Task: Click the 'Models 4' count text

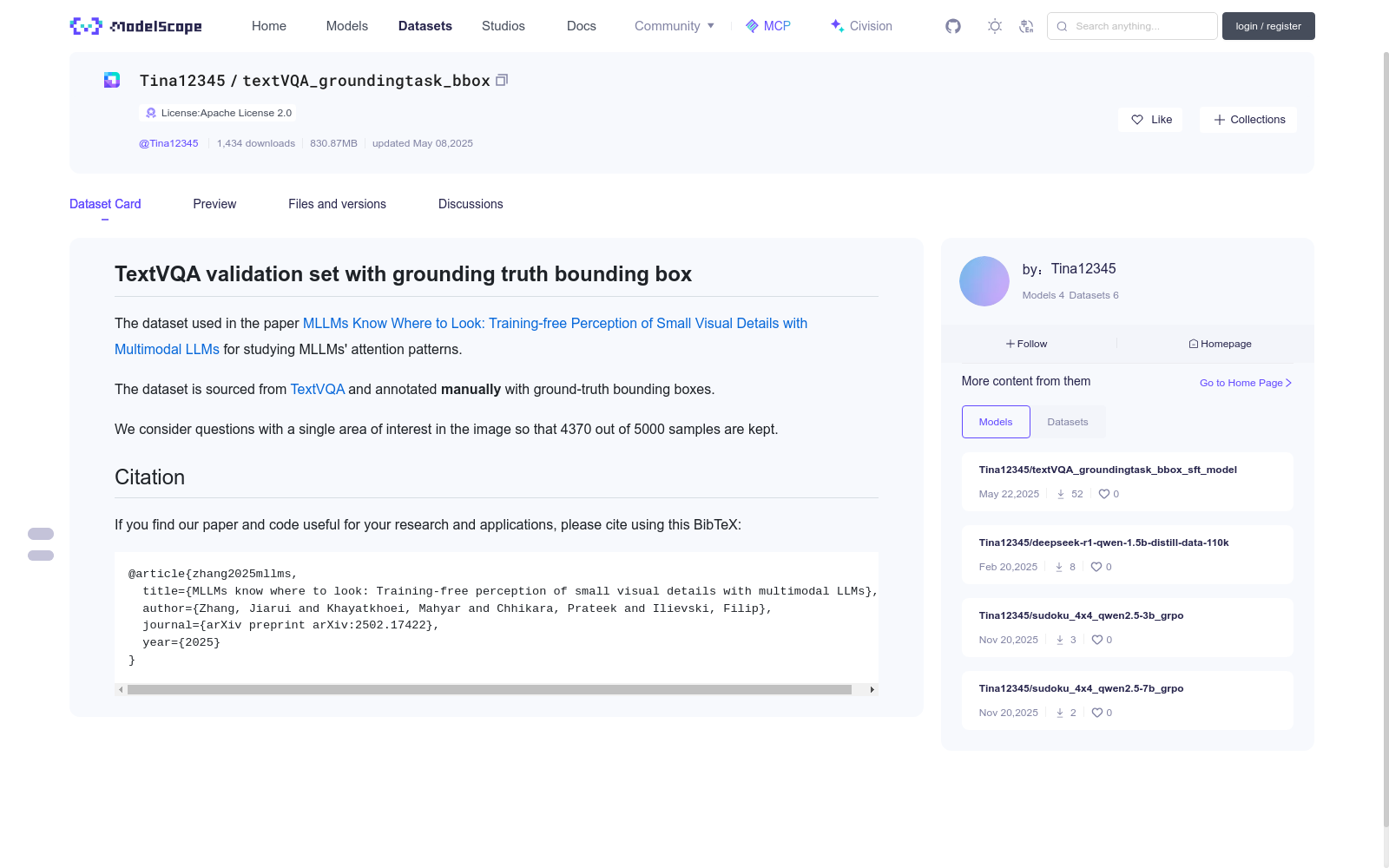Action: click(1043, 295)
